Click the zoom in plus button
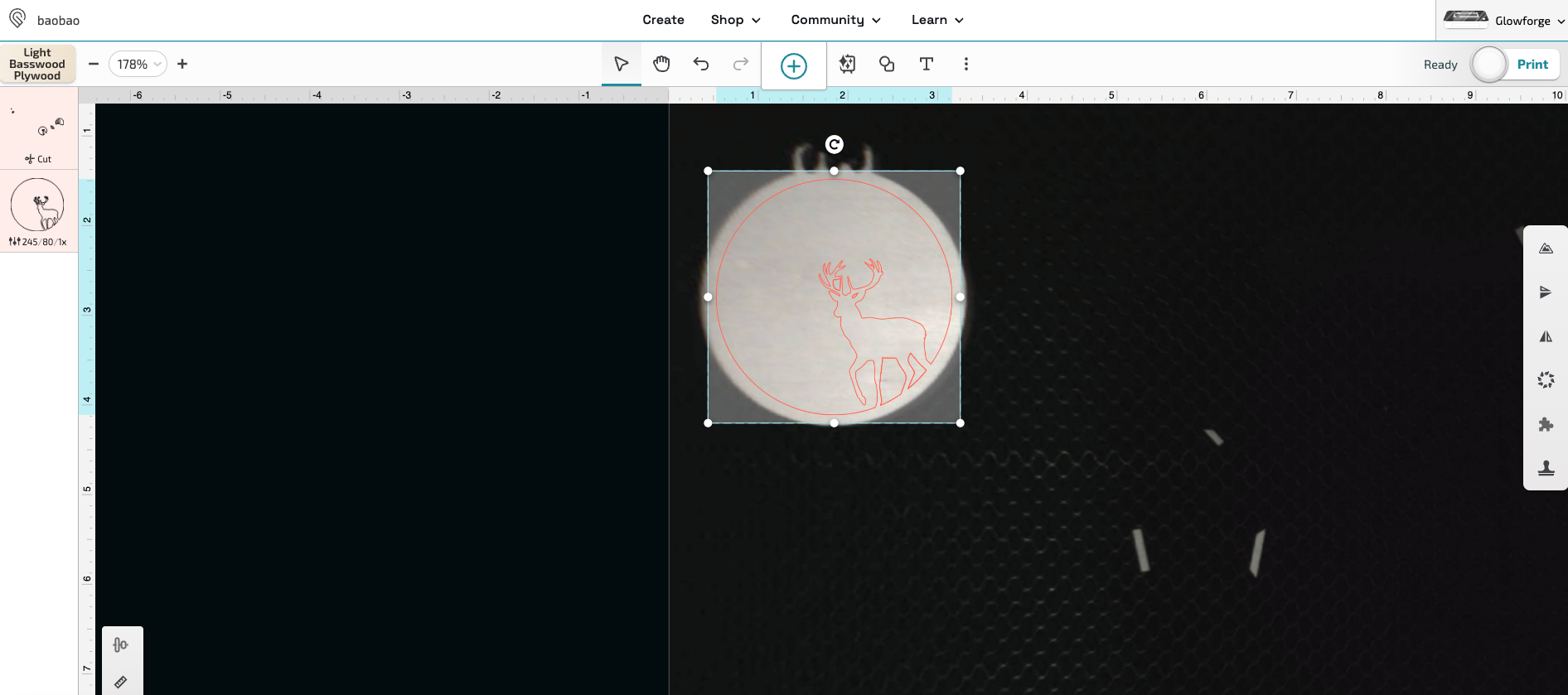 [x=182, y=64]
